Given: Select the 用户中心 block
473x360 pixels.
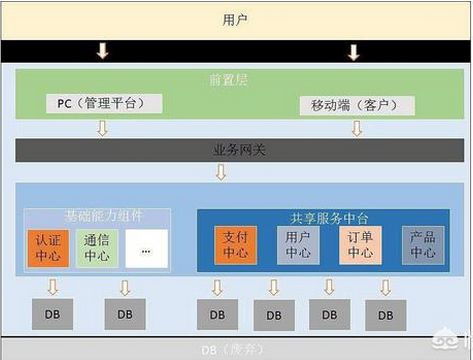Looking at the screenshot, I should pos(298,245).
